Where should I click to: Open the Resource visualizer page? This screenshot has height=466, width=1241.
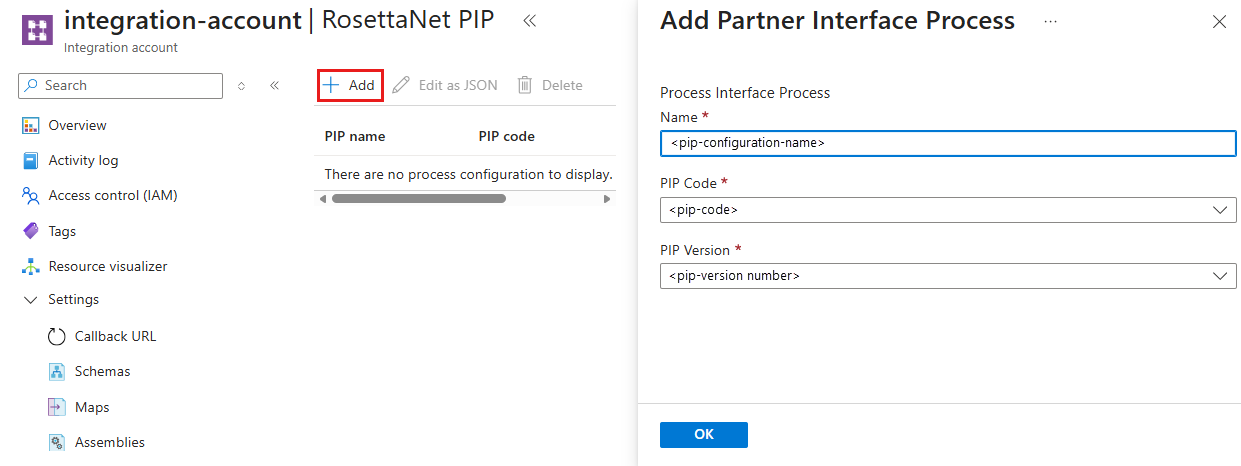click(x=107, y=267)
